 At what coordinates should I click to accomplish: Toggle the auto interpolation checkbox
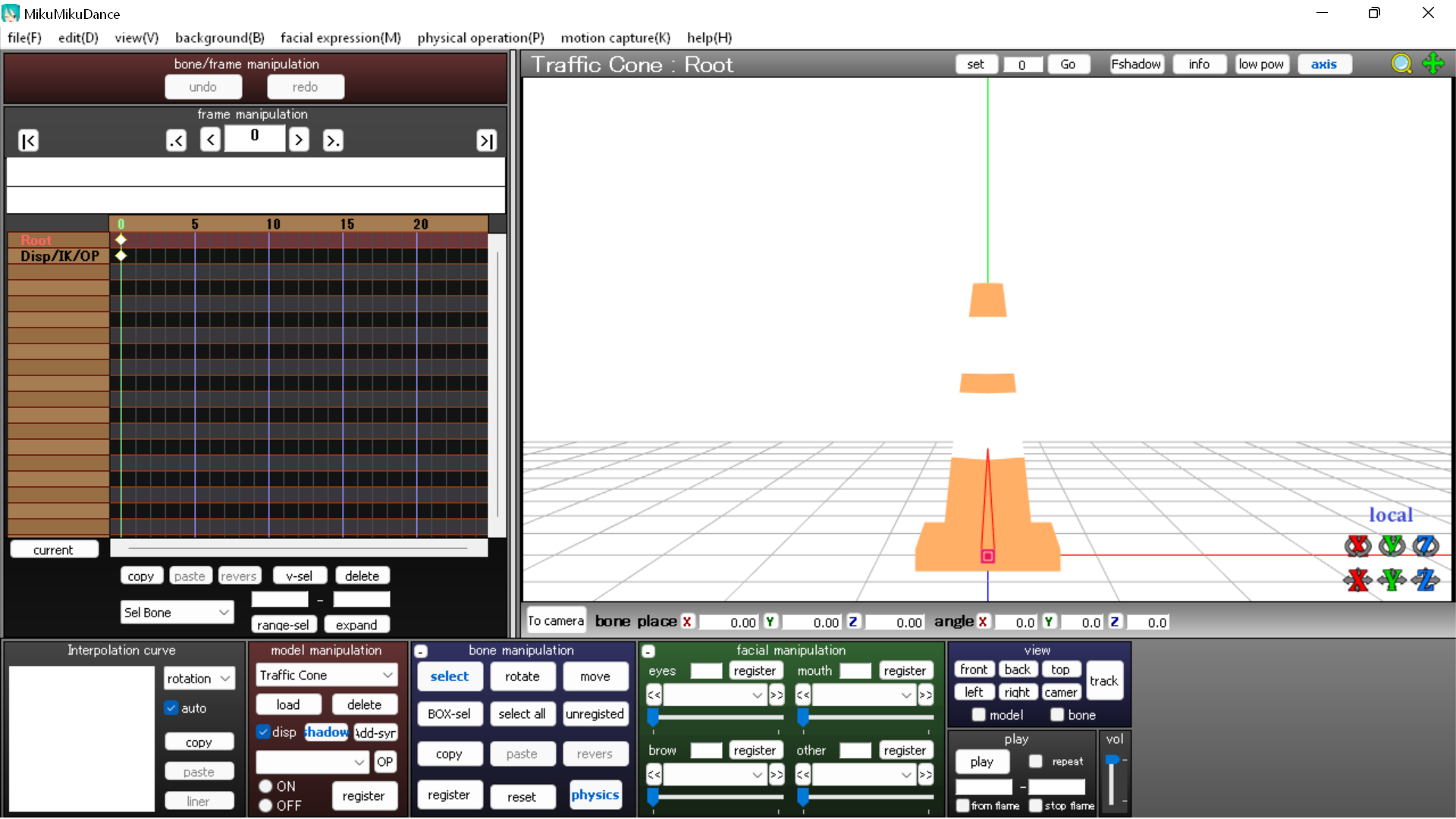coord(171,708)
